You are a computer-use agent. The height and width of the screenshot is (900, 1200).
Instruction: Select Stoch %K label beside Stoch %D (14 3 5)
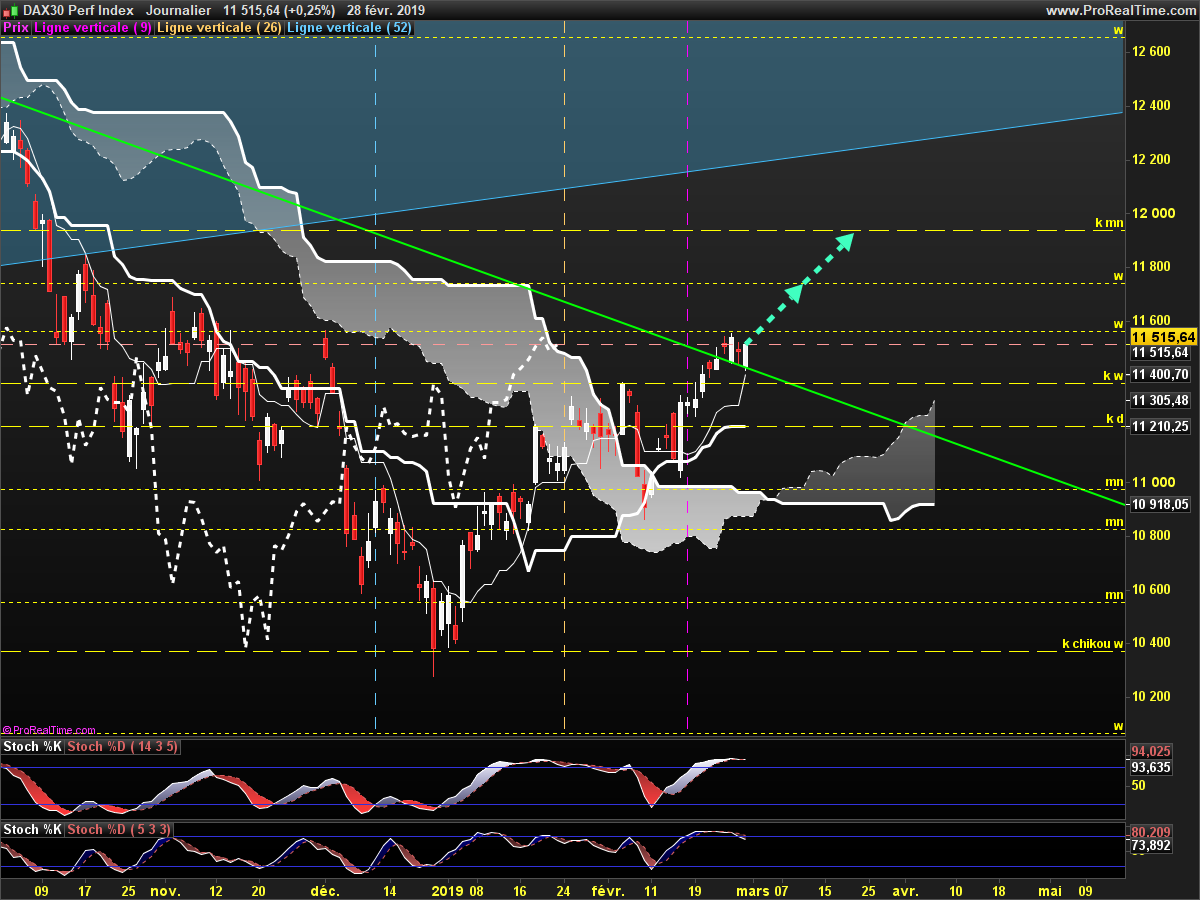pos(32,747)
